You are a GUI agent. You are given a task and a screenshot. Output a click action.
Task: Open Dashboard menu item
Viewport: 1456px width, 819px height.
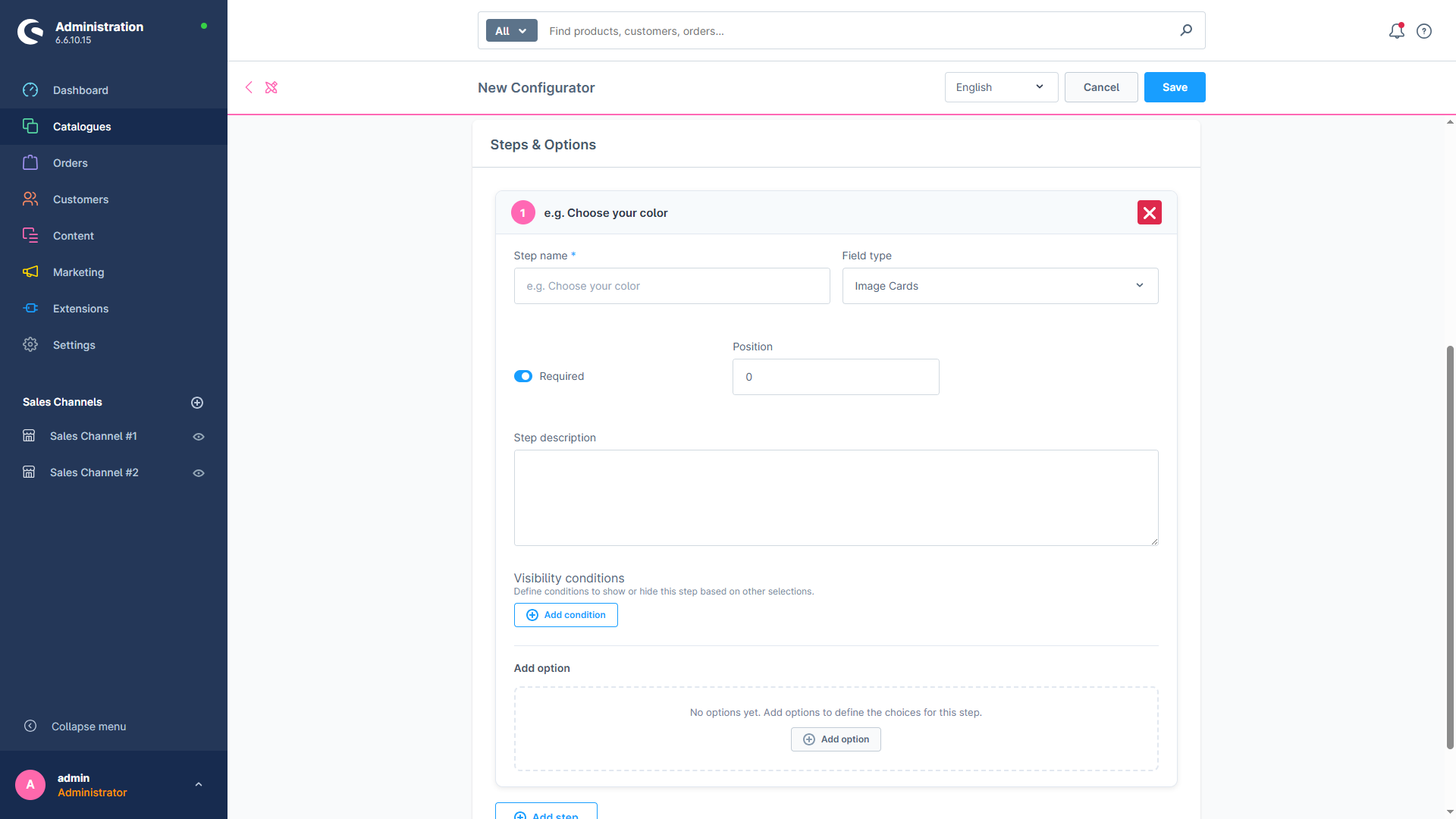click(x=114, y=90)
